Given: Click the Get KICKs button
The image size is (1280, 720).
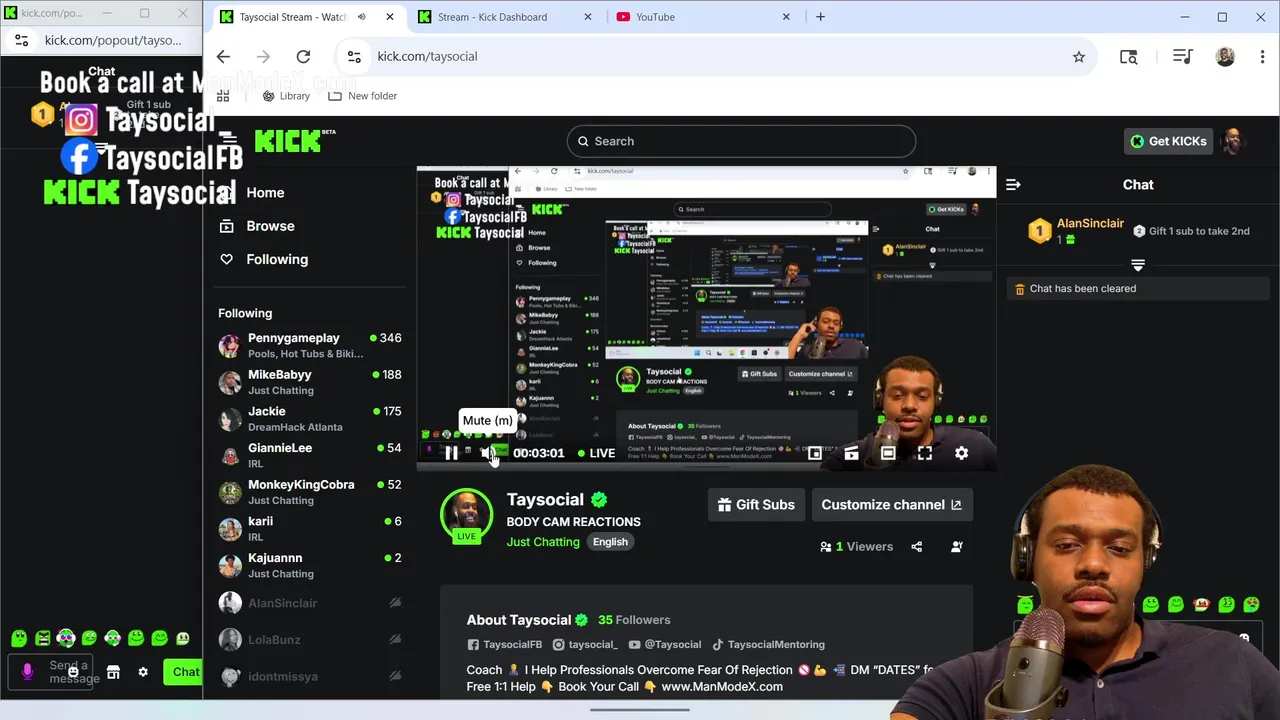Looking at the screenshot, I should coord(1168,141).
